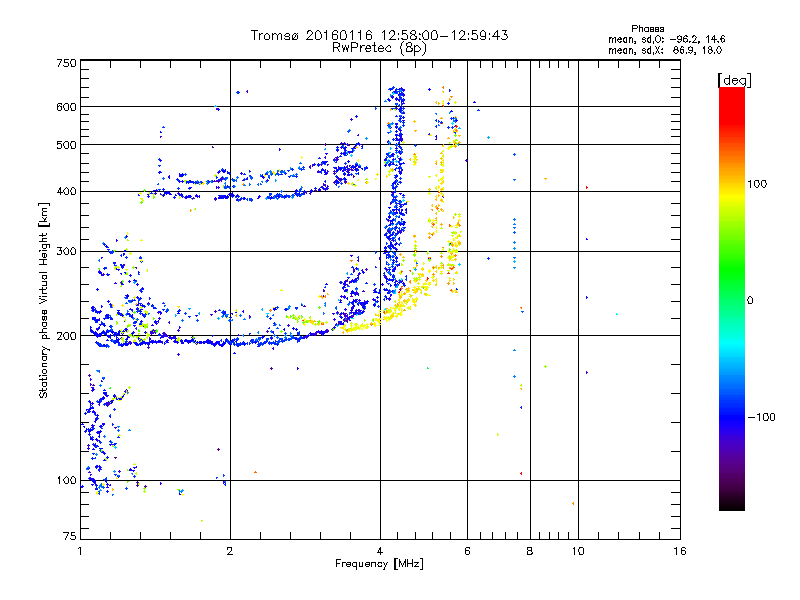The width and height of the screenshot is (800, 600).
Task: Click the x-axis tick label '1'
Action: click(80, 551)
